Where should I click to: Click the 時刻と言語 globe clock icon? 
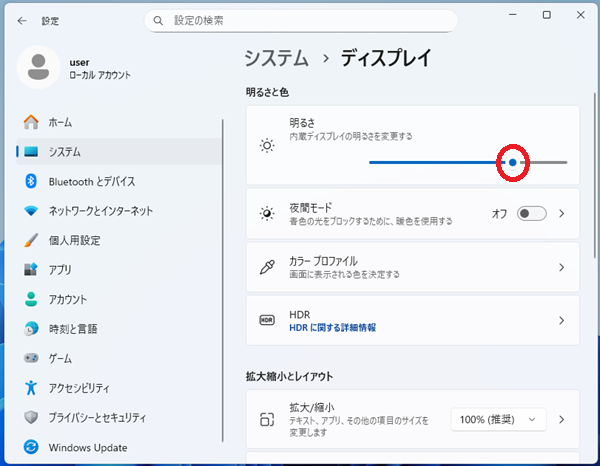[x=31, y=328]
